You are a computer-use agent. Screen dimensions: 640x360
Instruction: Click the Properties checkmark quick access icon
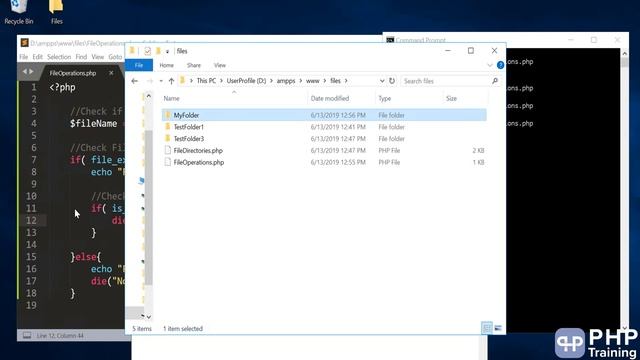pyautogui.click(x=147, y=51)
